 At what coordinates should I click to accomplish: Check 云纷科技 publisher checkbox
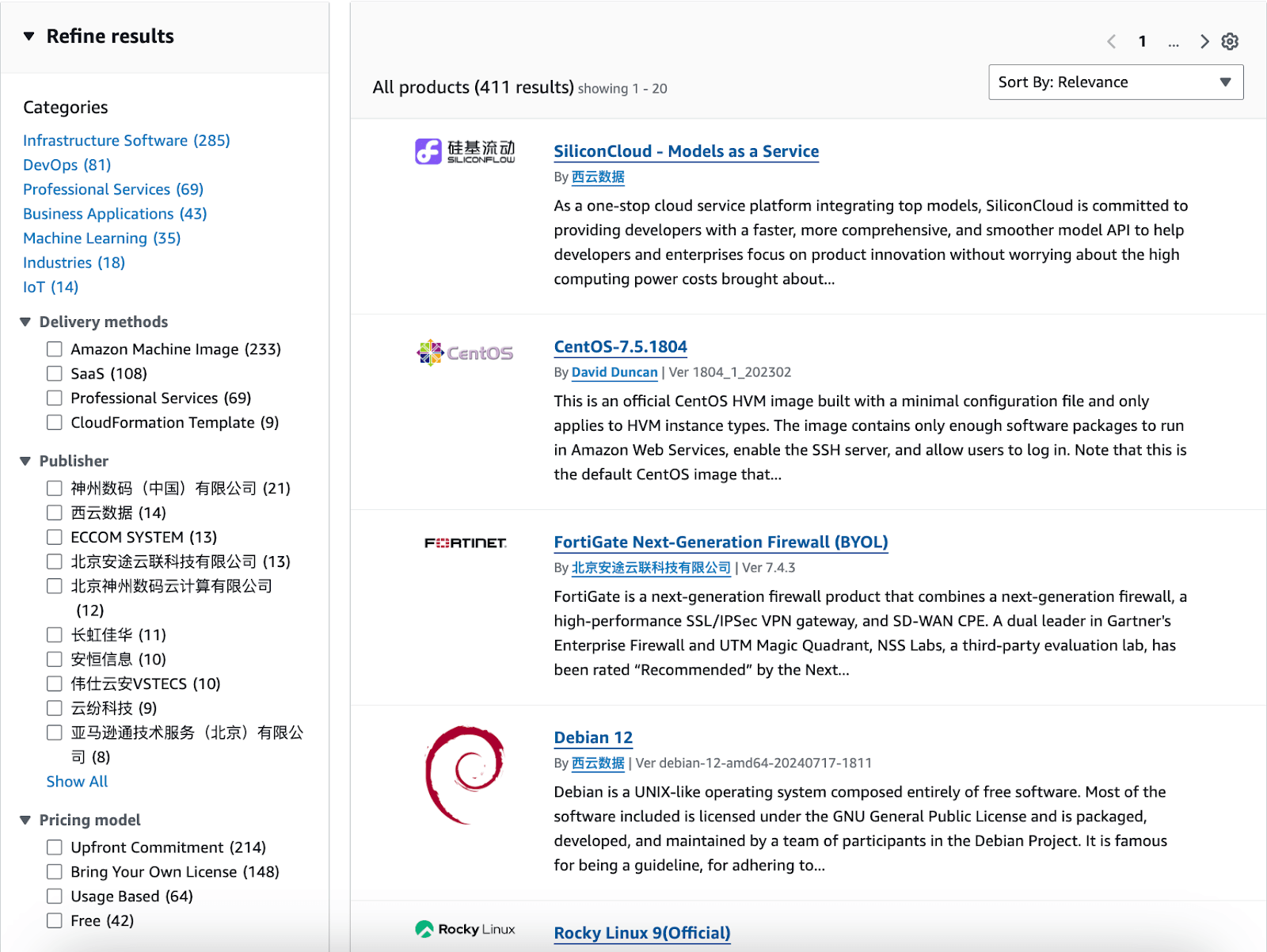click(x=55, y=708)
